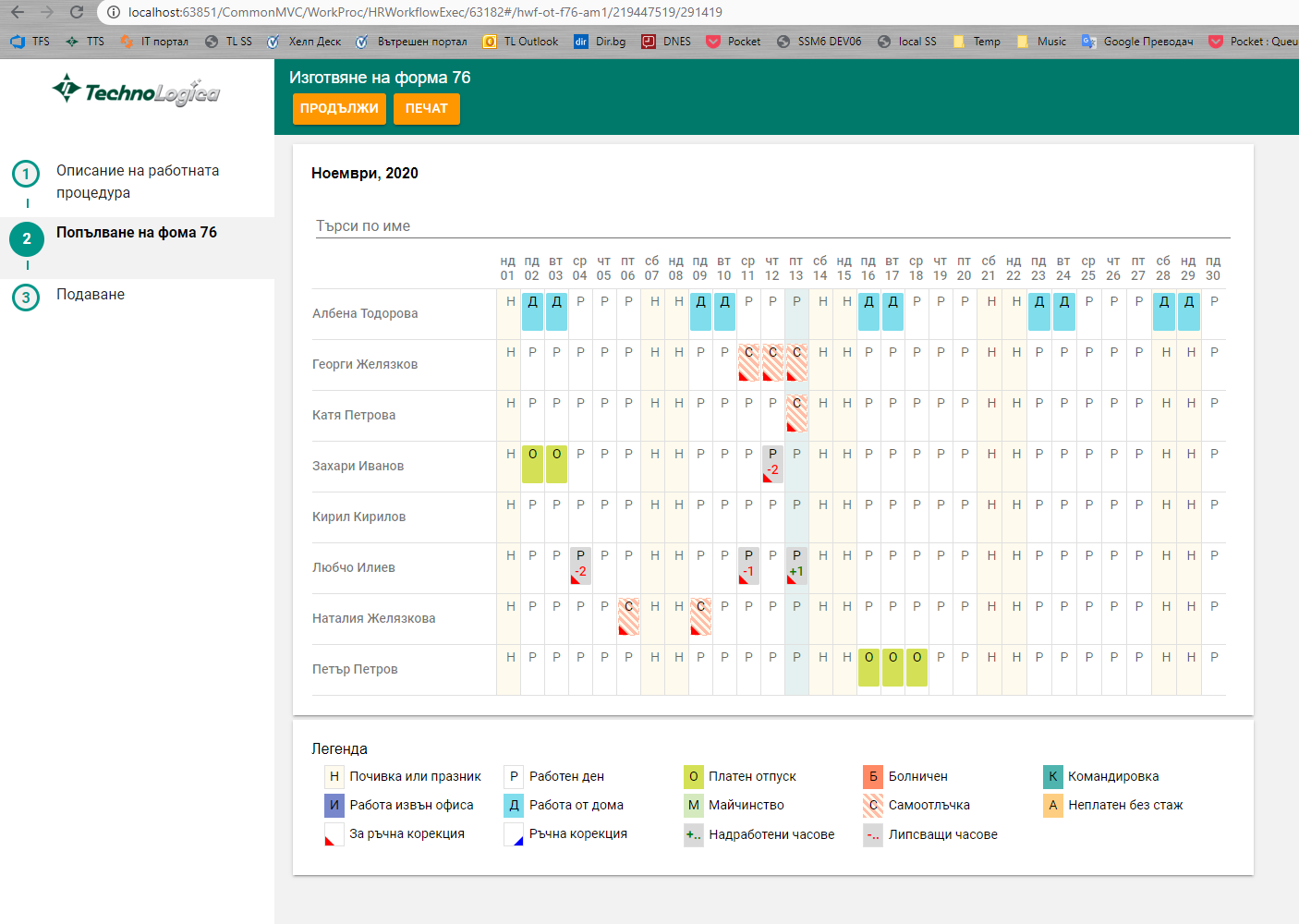1299x924 pixels.
Task: Click the Командировка legend swatch
Action: (1053, 776)
